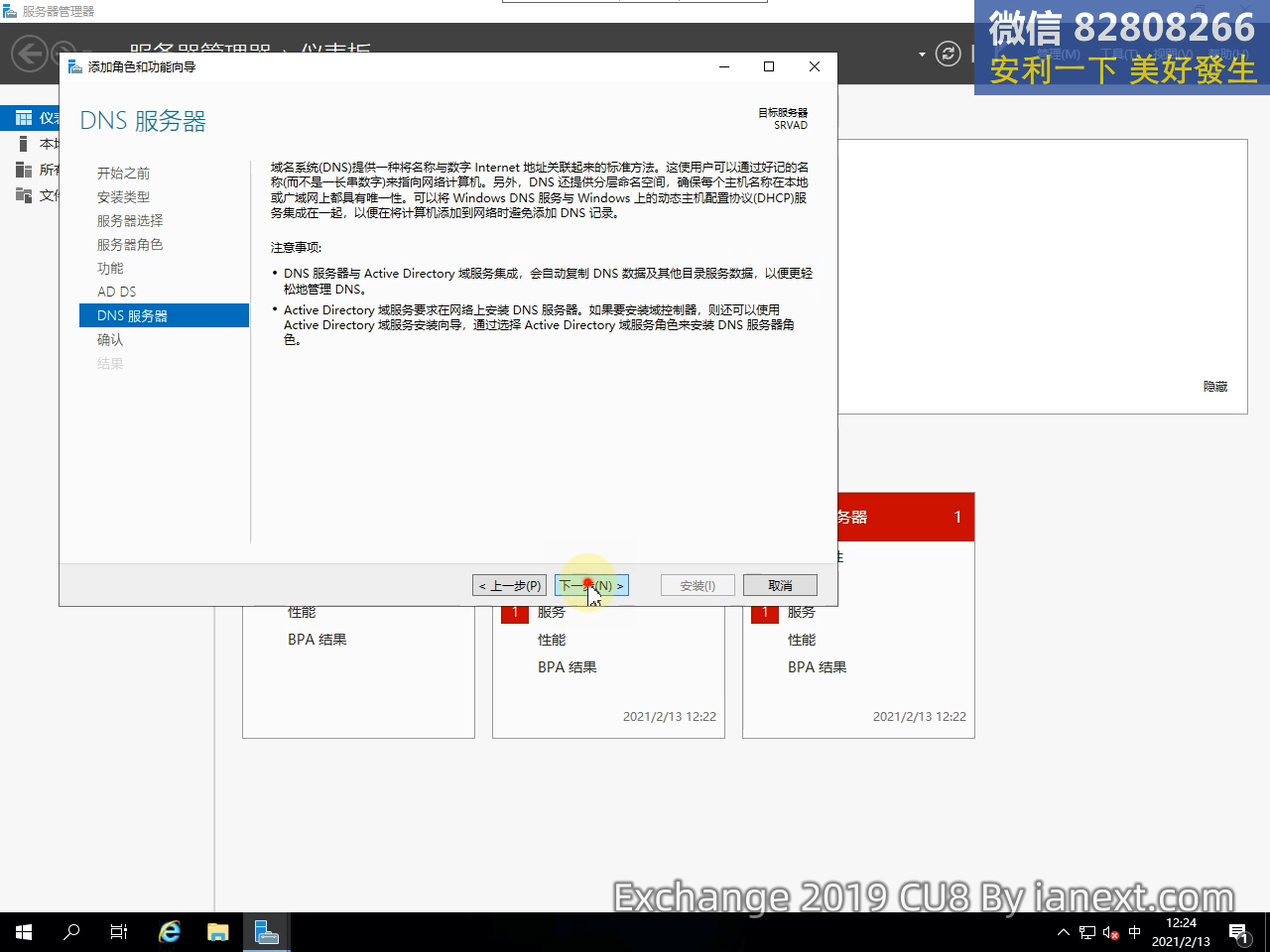Go to 功能 wizard step
Image resolution: width=1270 pixels, height=952 pixels.
(x=110, y=269)
